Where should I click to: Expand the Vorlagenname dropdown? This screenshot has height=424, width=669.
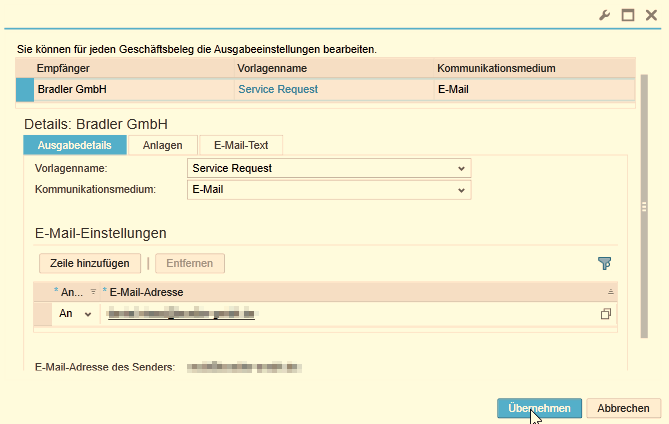pos(461,168)
